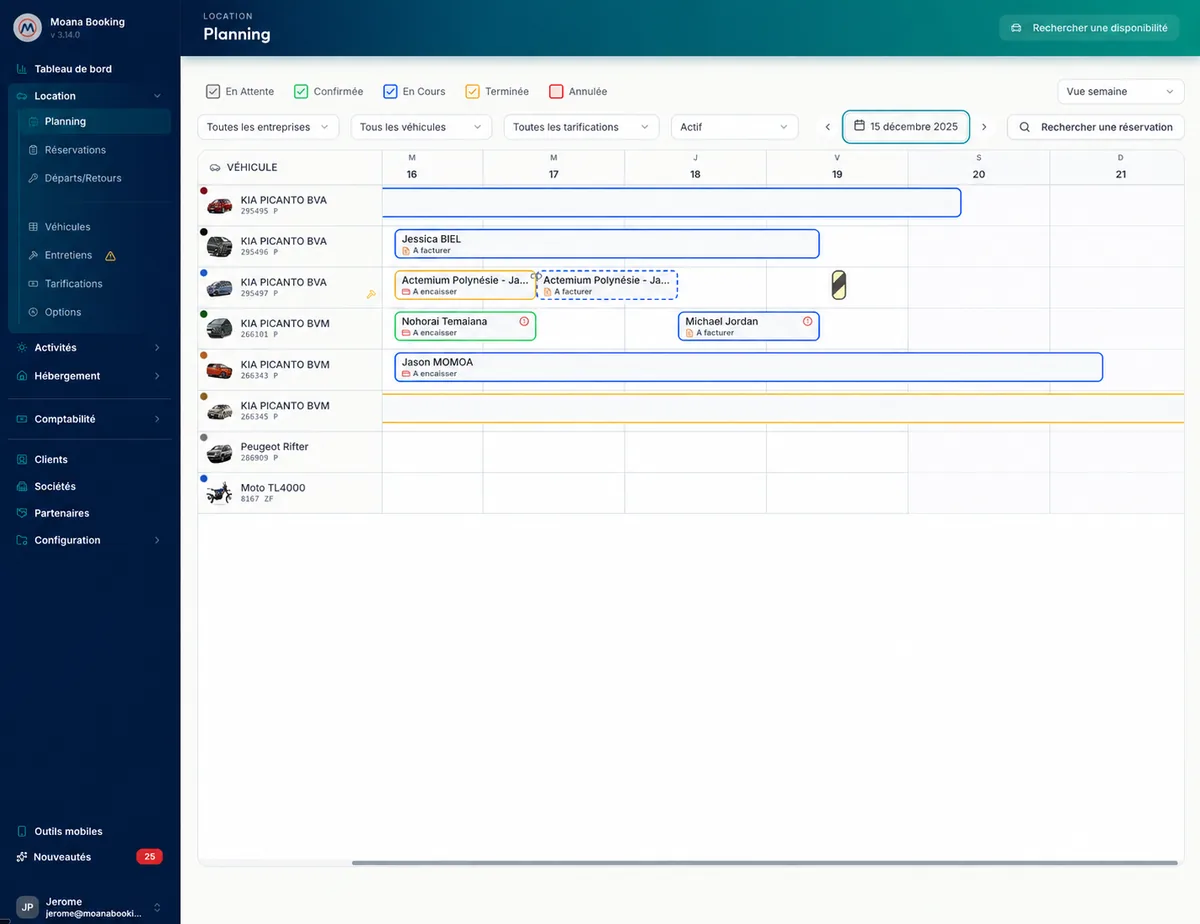Open the 15 décembre 2025 date picker
The height and width of the screenshot is (924, 1200).
(x=906, y=127)
